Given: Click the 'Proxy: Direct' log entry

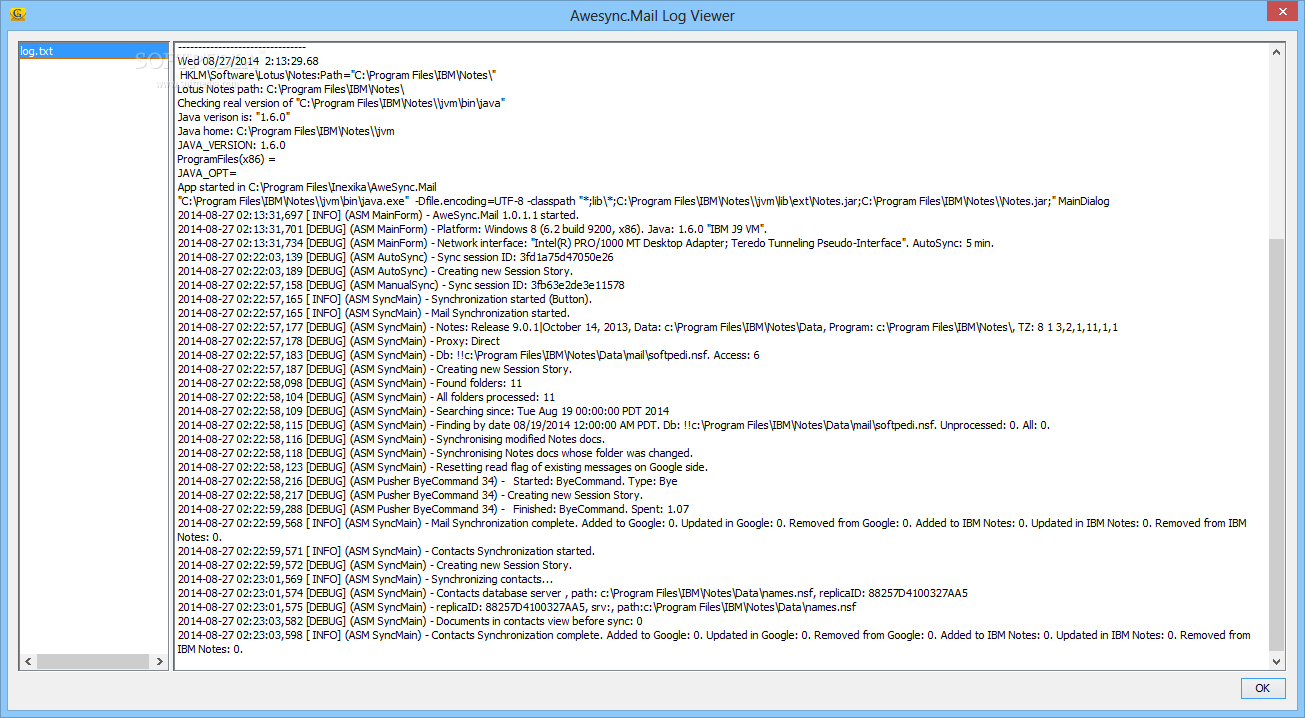Looking at the screenshot, I should pos(338,341).
